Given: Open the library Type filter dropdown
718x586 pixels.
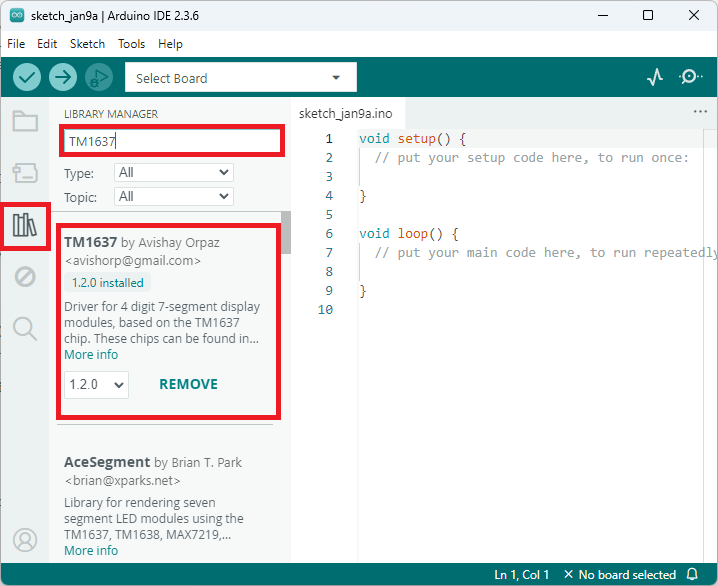Looking at the screenshot, I should click(x=174, y=173).
